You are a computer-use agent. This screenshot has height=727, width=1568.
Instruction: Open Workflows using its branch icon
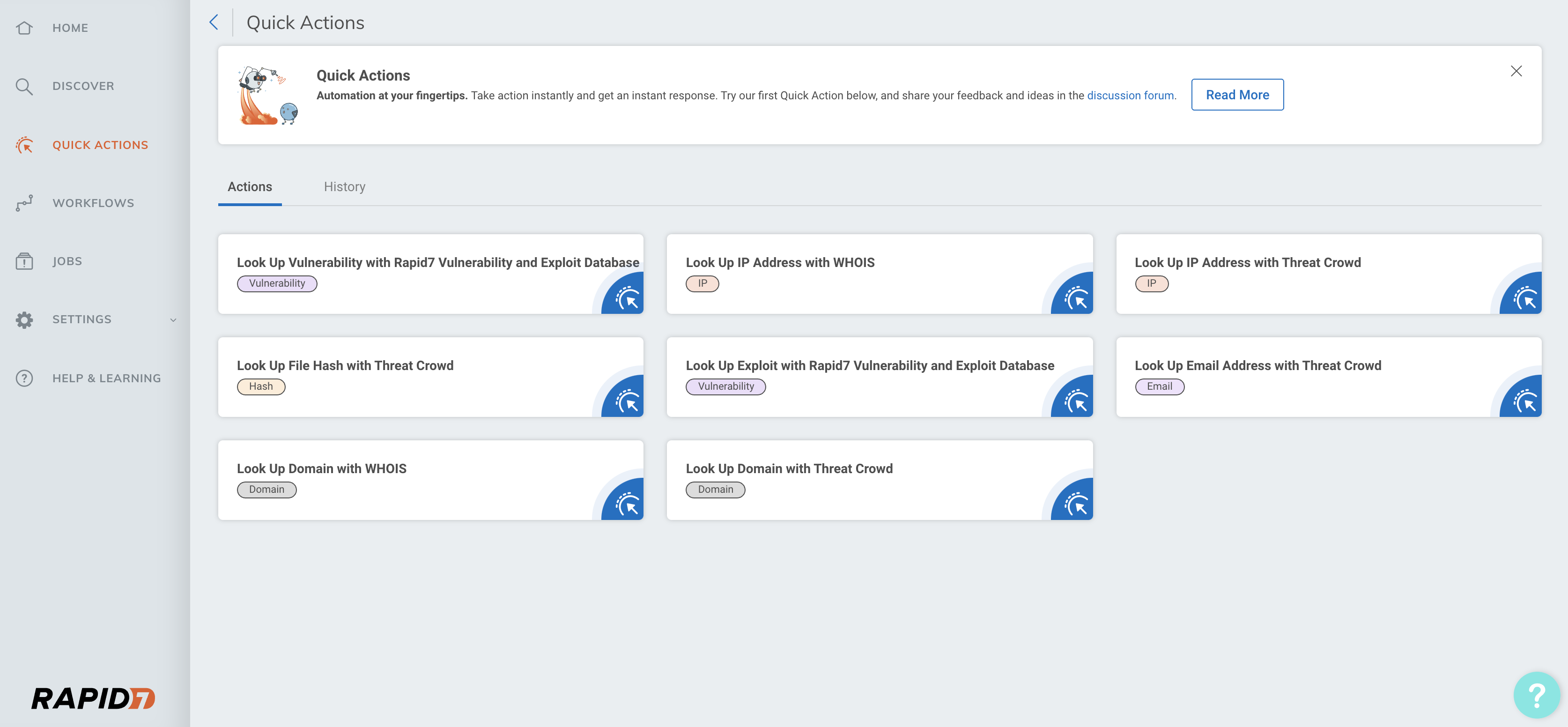[24, 203]
